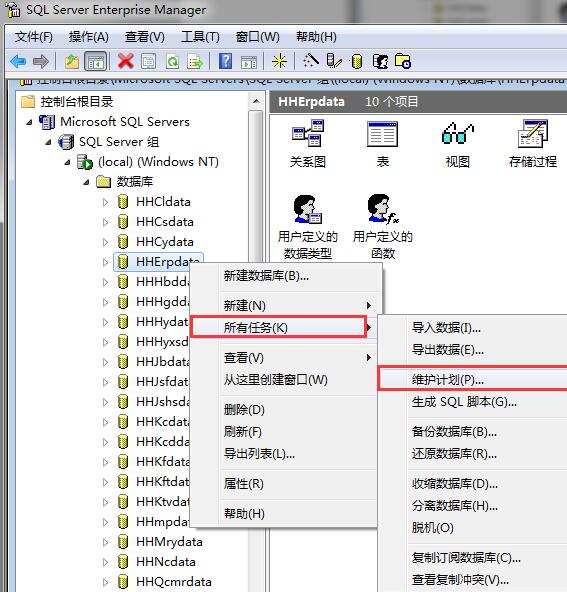The width and height of the screenshot is (567, 592).
Task: Click the Back arrow toolbar icon
Action: click(x=18, y=61)
